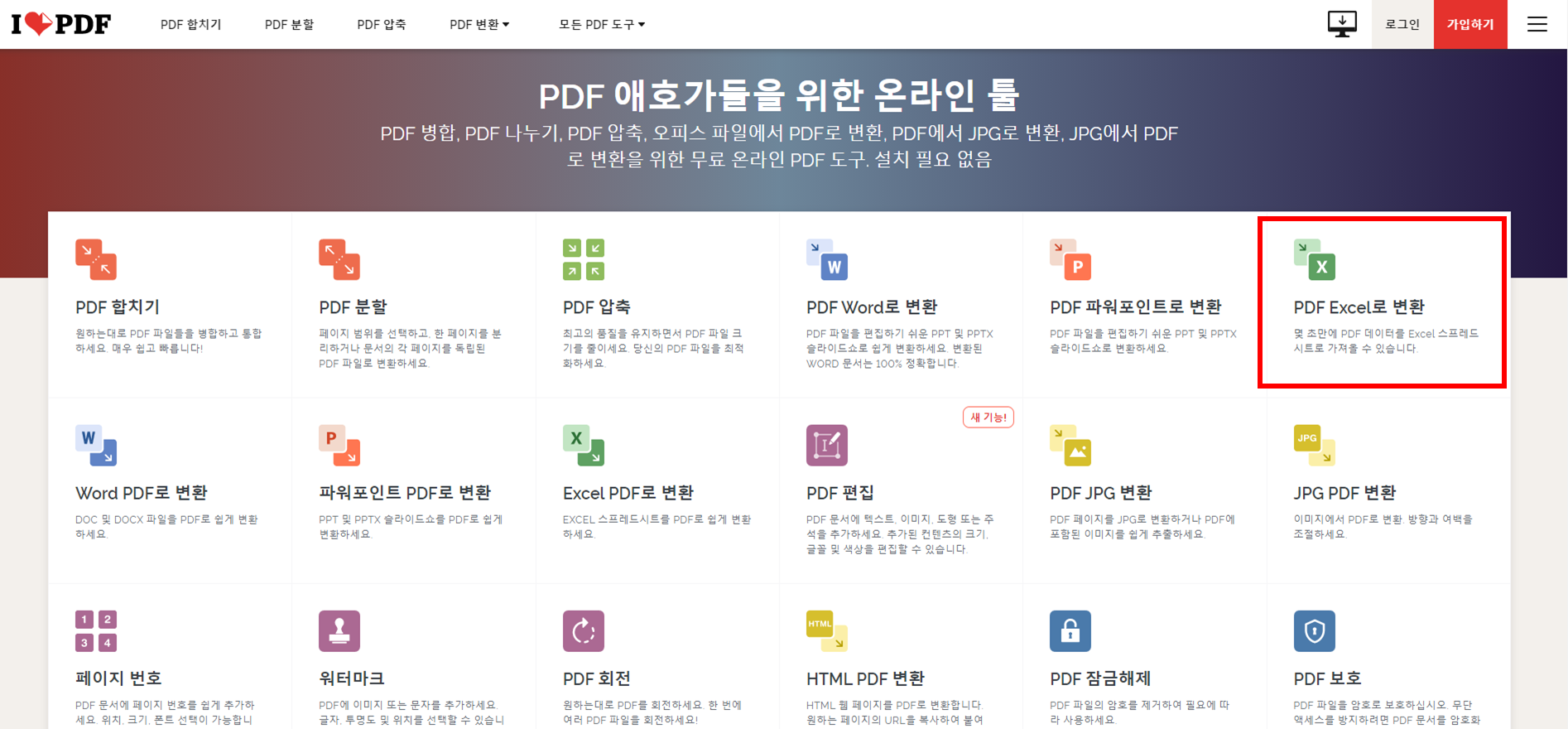1568x729 pixels.
Task: Open the PDF 회전 card title
Action: (x=597, y=678)
